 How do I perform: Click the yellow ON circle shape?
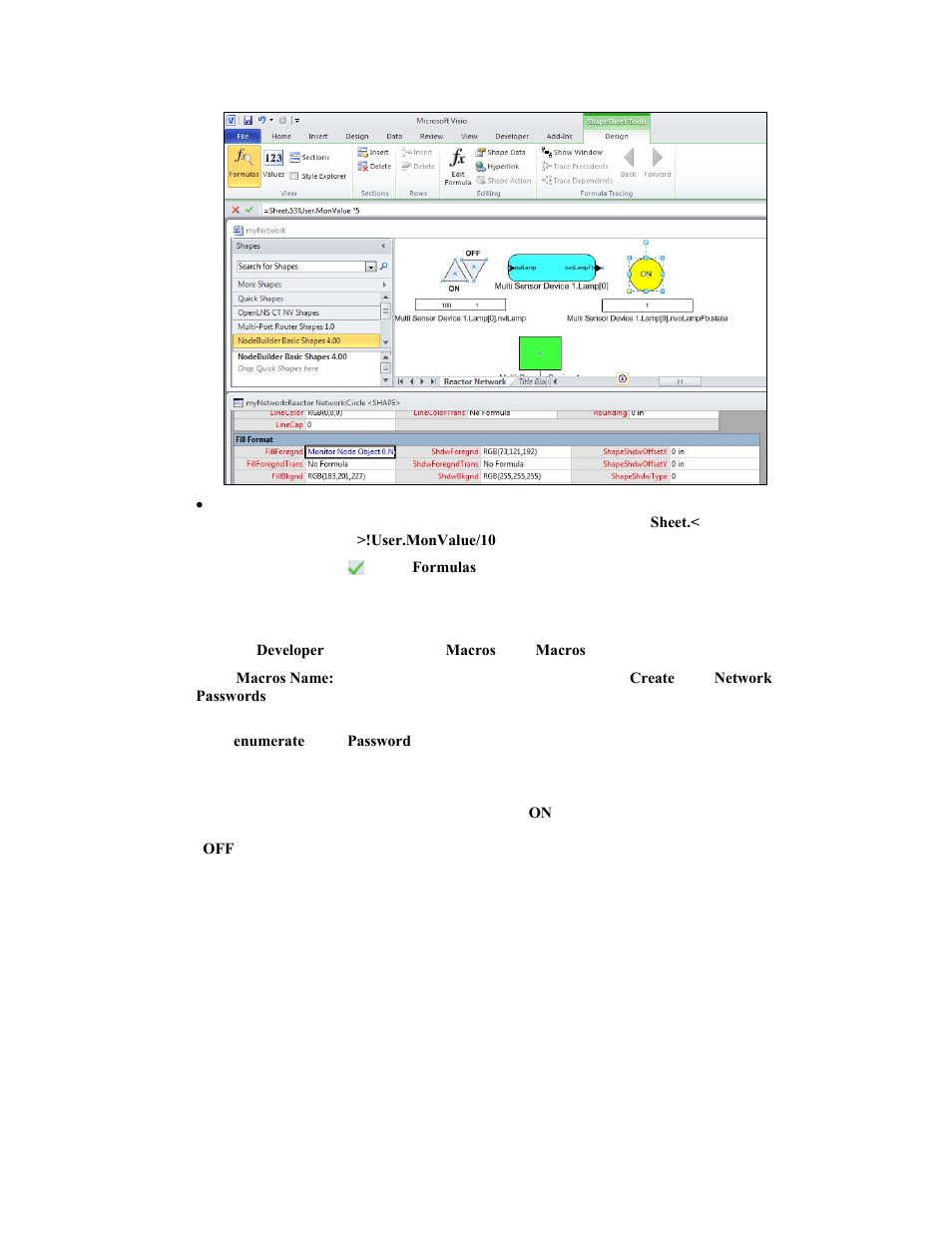[646, 274]
